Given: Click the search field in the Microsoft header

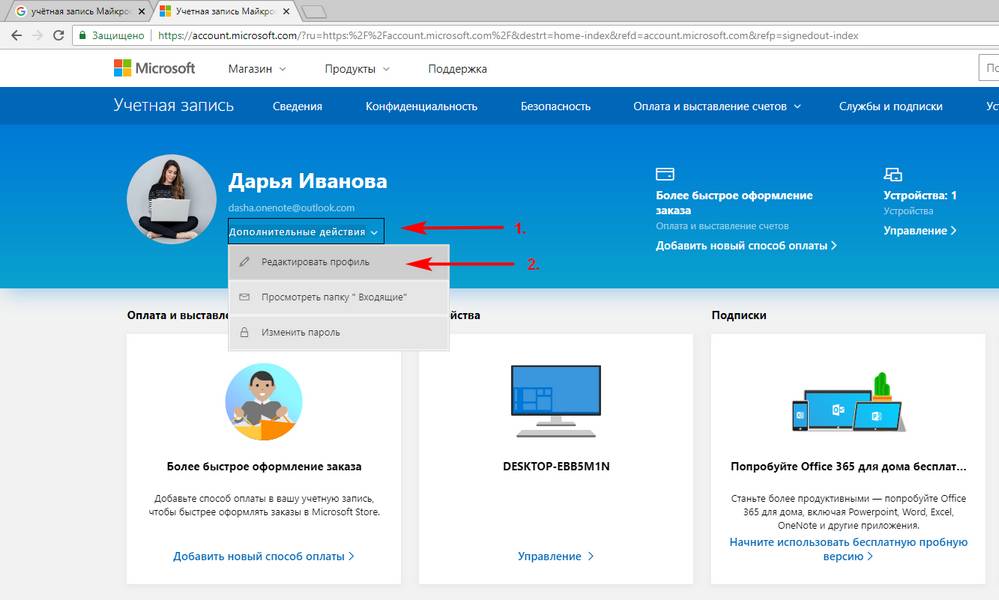Looking at the screenshot, I should 989,68.
